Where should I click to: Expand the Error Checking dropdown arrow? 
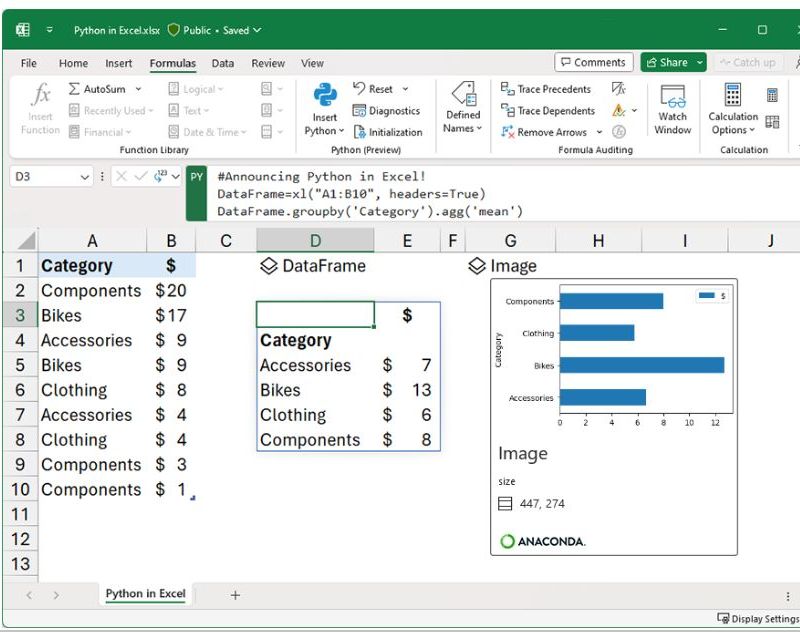coord(634,110)
